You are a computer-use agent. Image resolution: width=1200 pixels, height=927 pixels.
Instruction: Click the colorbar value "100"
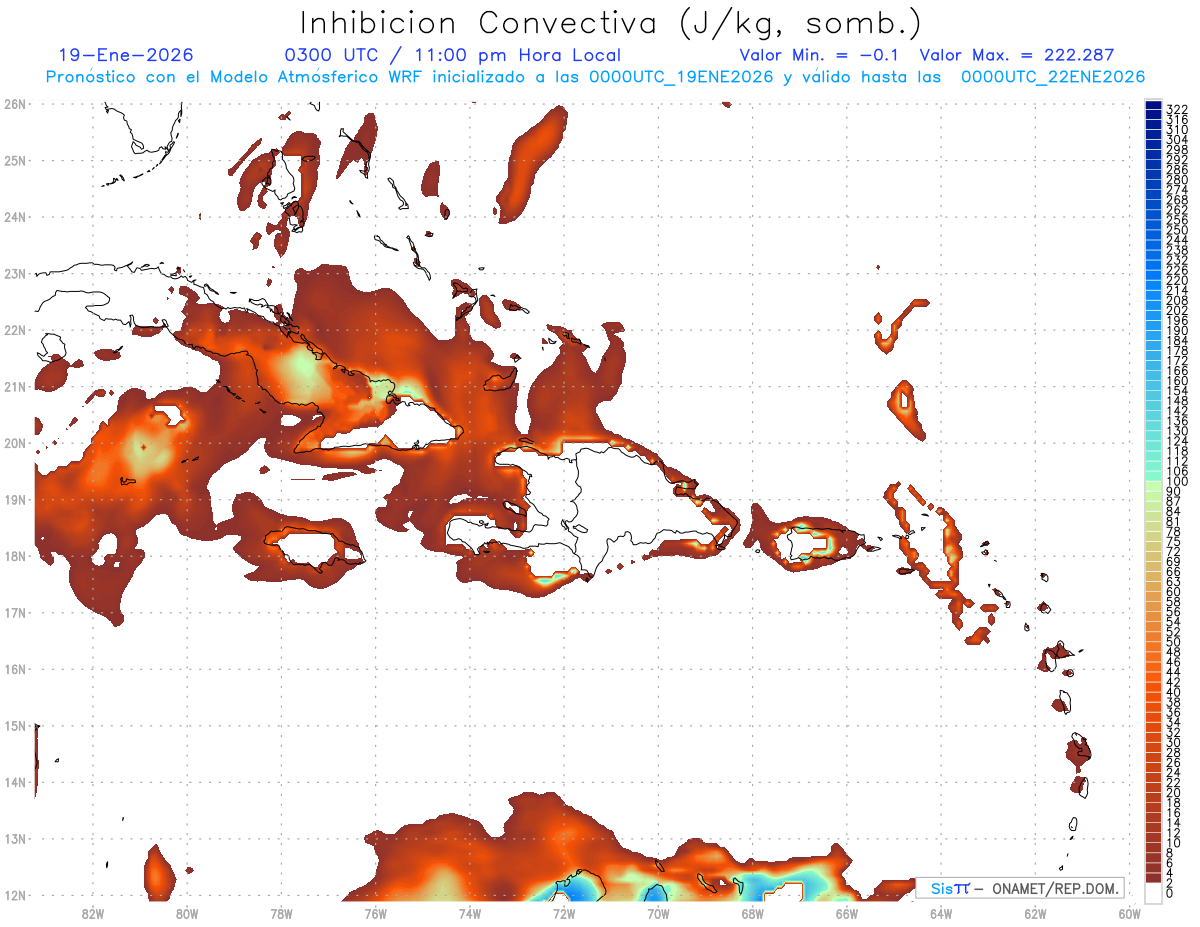(1177, 481)
